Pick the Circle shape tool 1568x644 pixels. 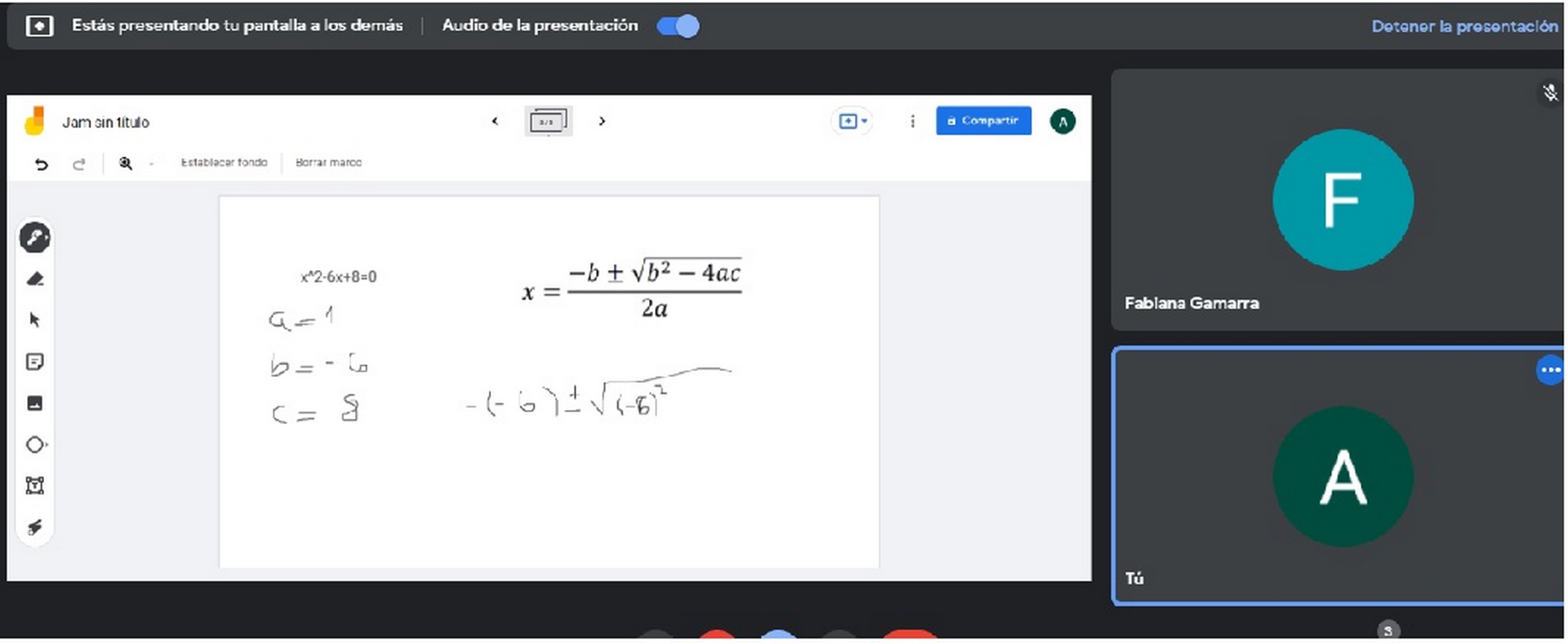(x=35, y=444)
